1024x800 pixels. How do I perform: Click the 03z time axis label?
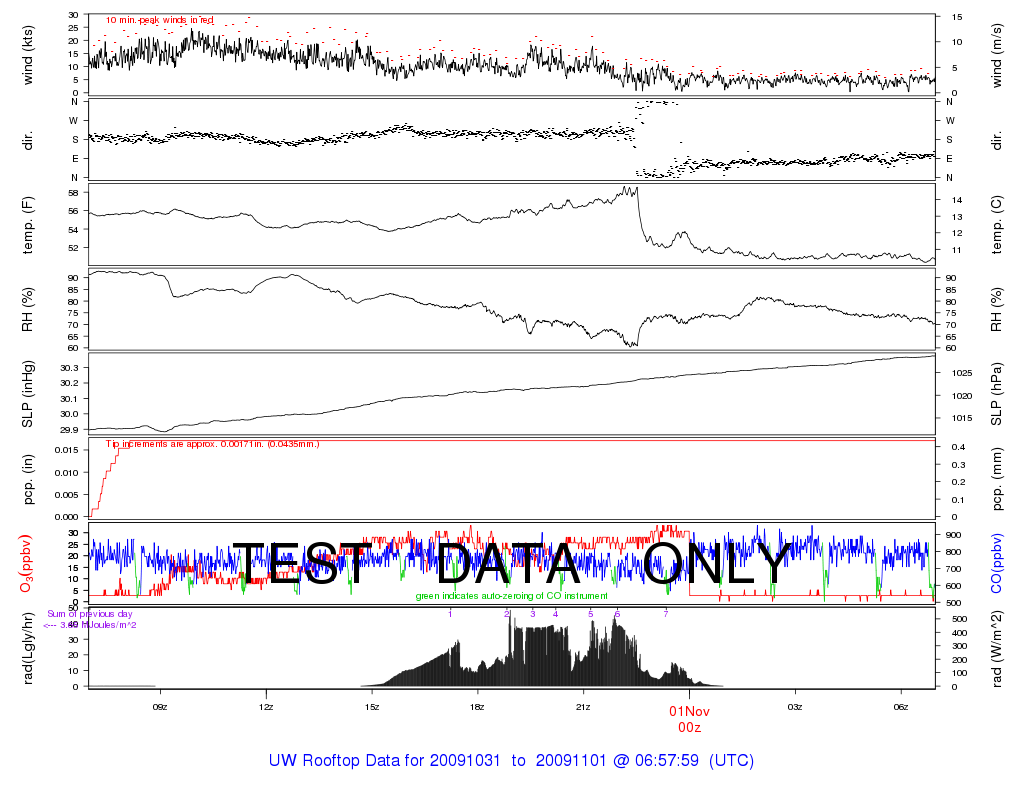click(x=795, y=707)
